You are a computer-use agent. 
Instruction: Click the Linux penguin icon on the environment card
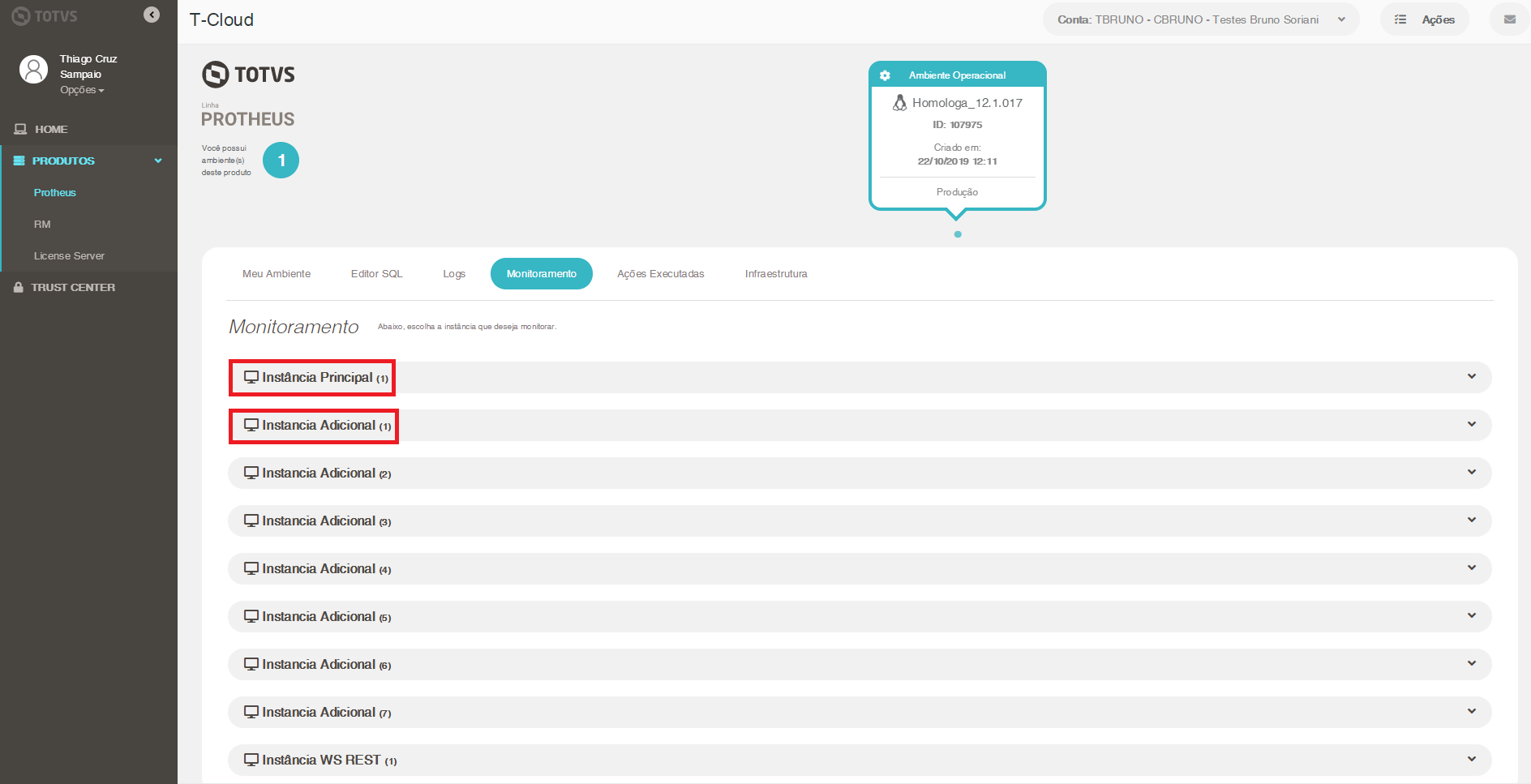[899, 103]
